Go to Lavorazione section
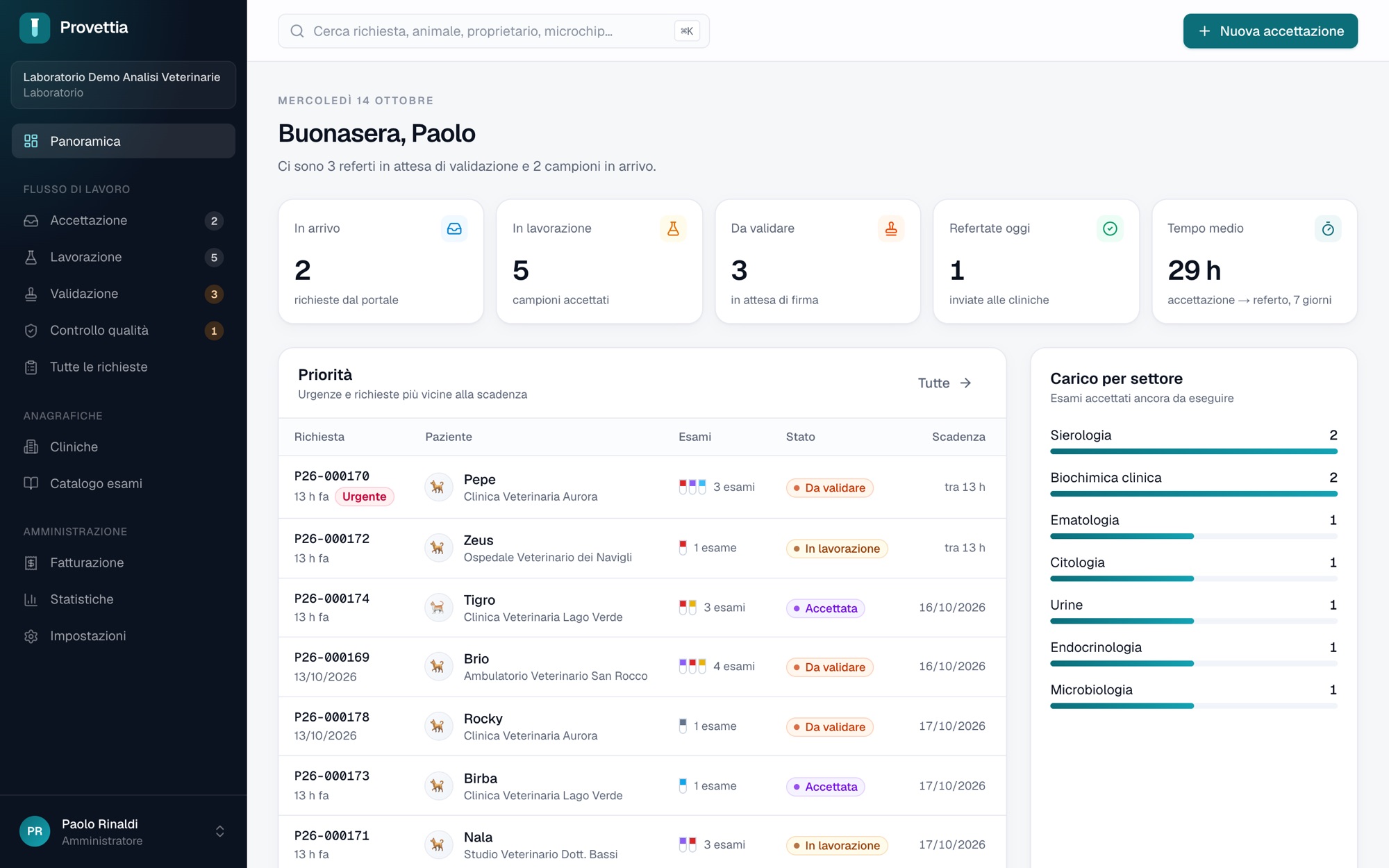 click(124, 257)
